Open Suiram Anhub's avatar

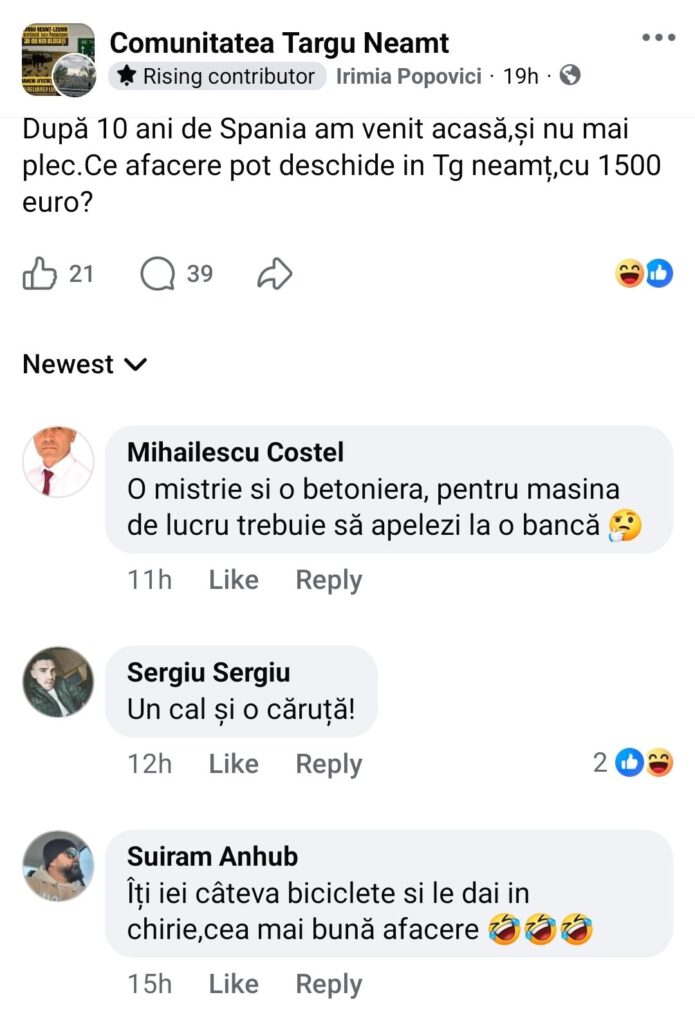(58, 866)
